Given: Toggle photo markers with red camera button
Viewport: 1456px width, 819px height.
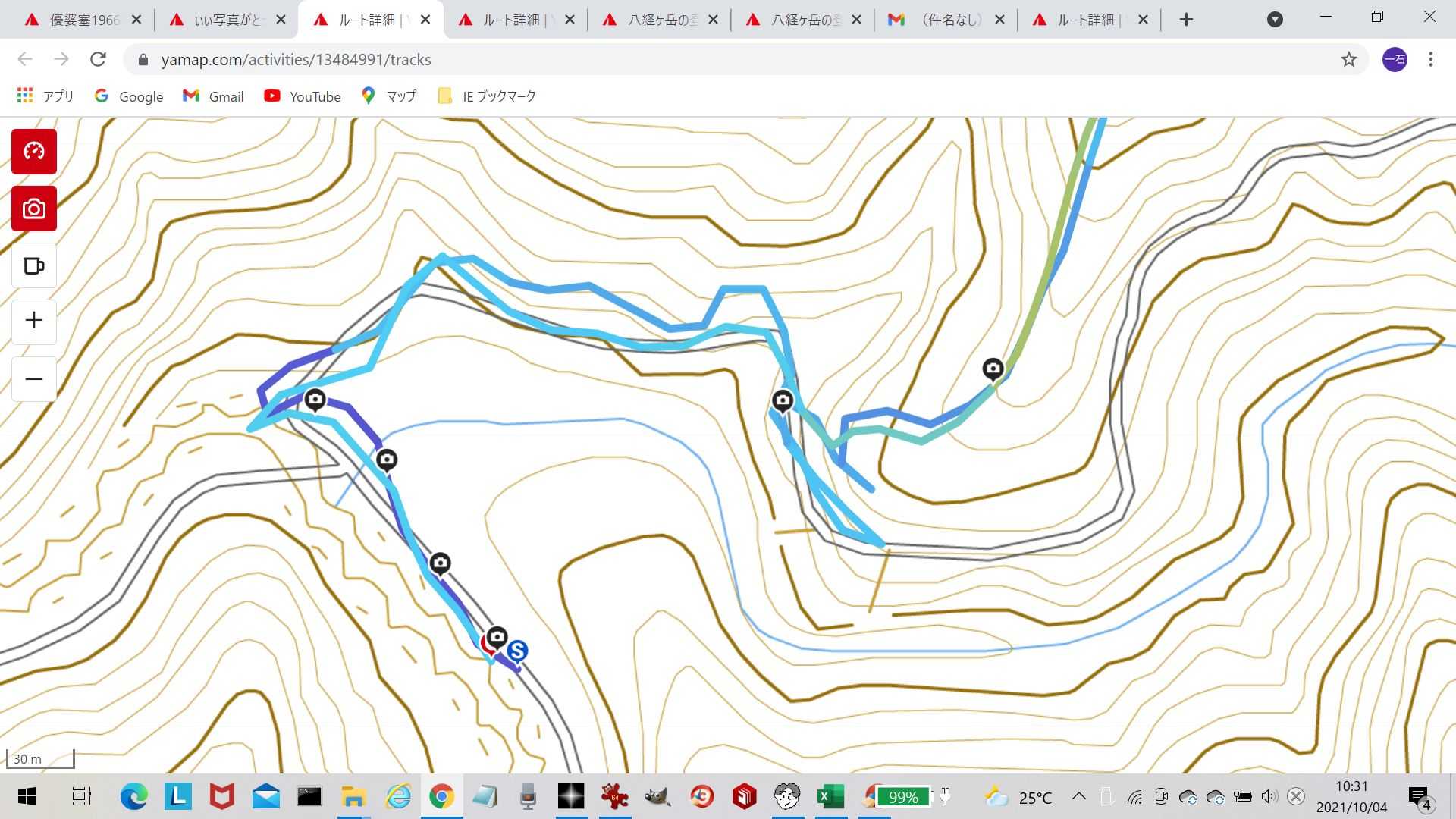Looking at the screenshot, I should click(x=34, y=209).
